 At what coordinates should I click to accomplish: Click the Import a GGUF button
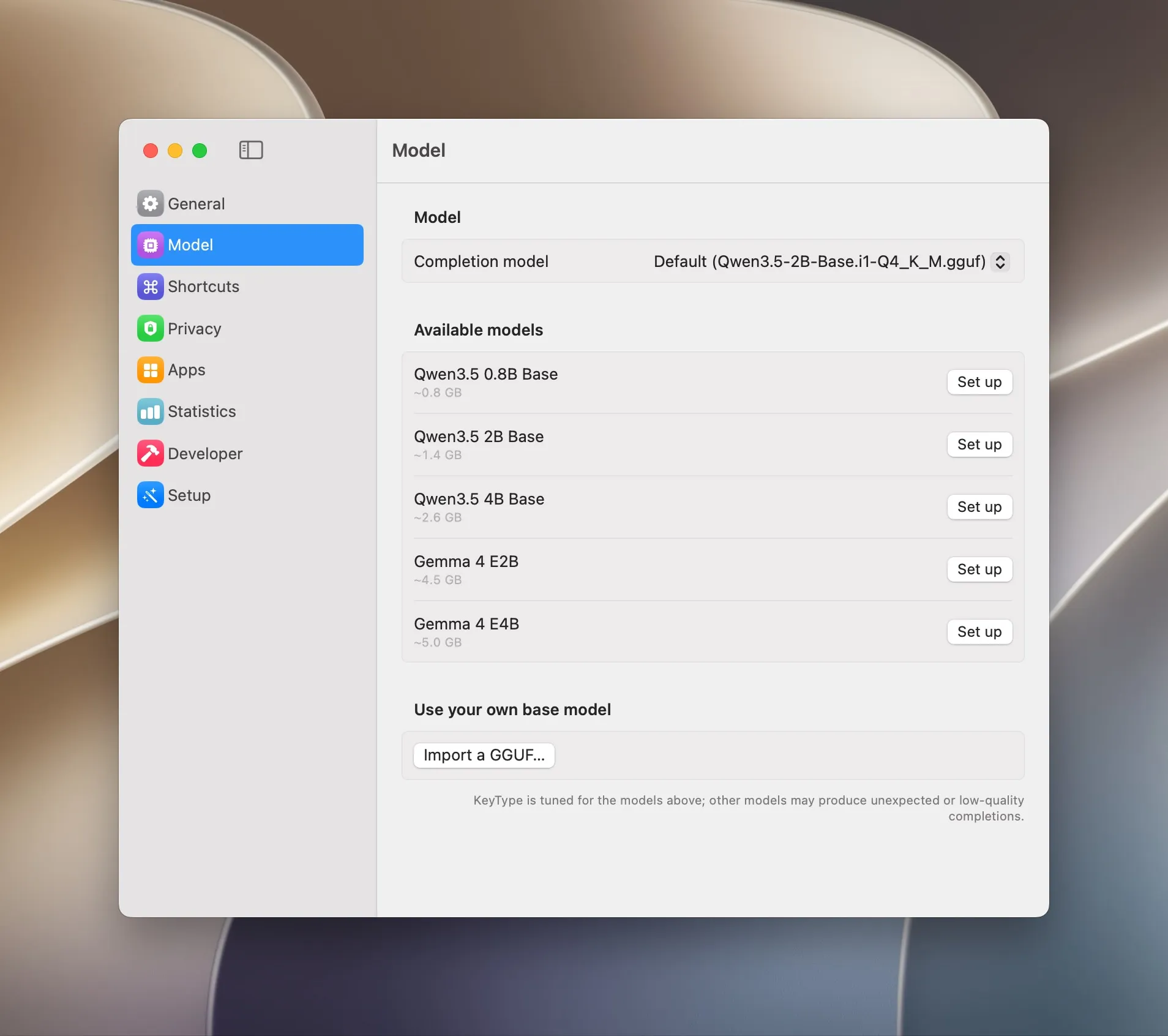click(484, 755)
